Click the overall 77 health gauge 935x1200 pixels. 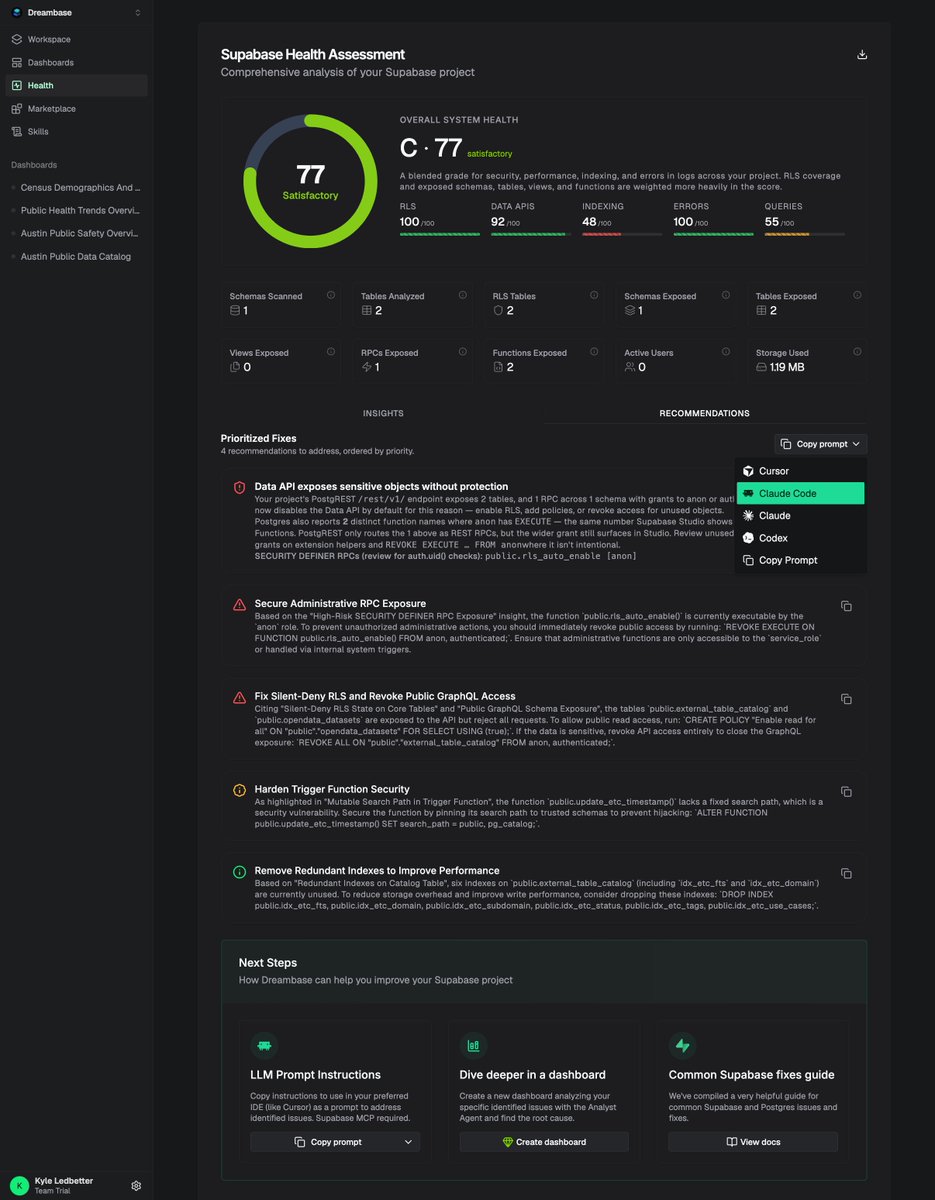(x=309, y=181)
